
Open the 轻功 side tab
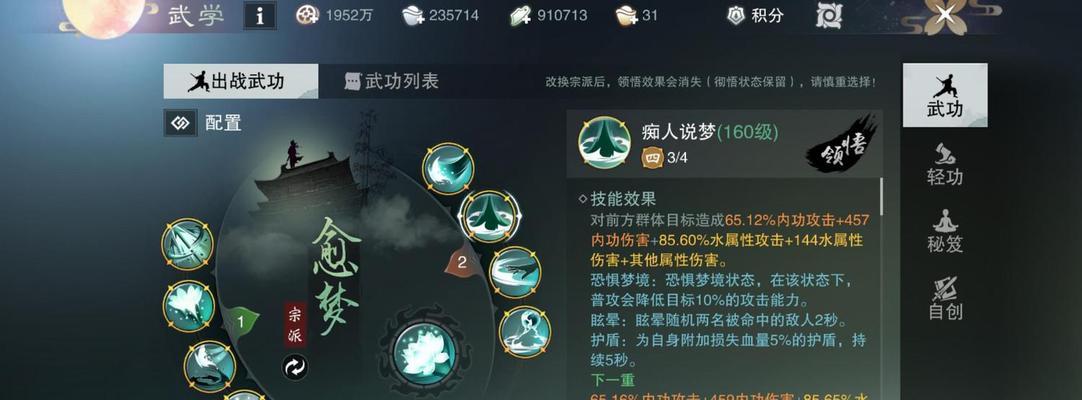(945, 164)
